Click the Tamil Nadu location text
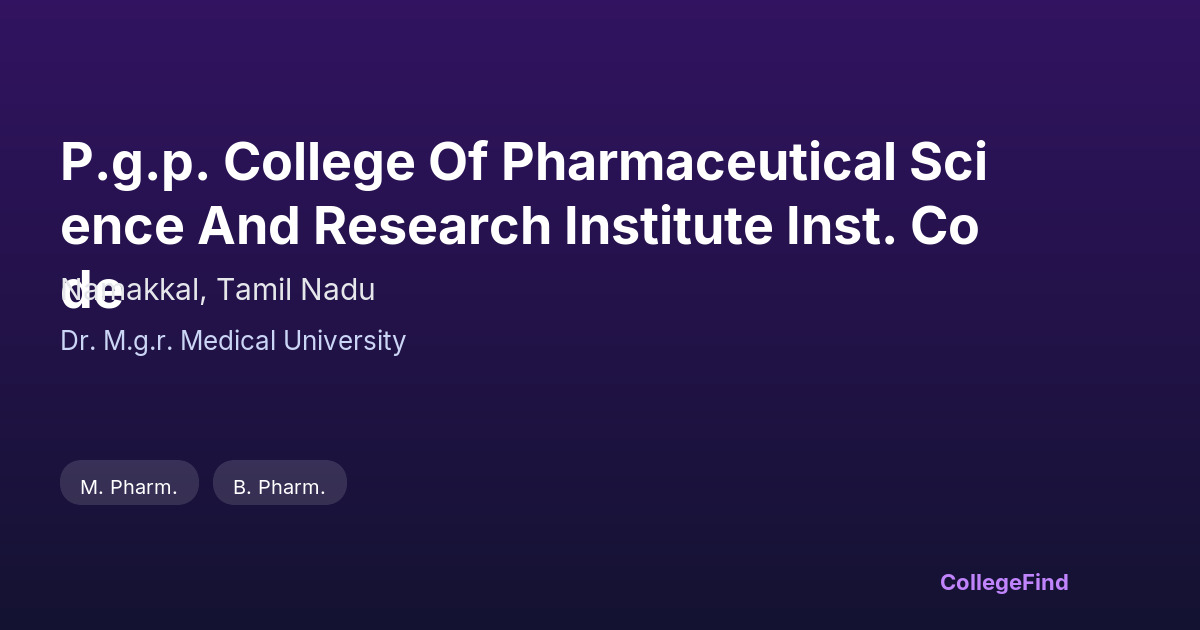This screenshot has height=630, width=1200. [296, 290]
